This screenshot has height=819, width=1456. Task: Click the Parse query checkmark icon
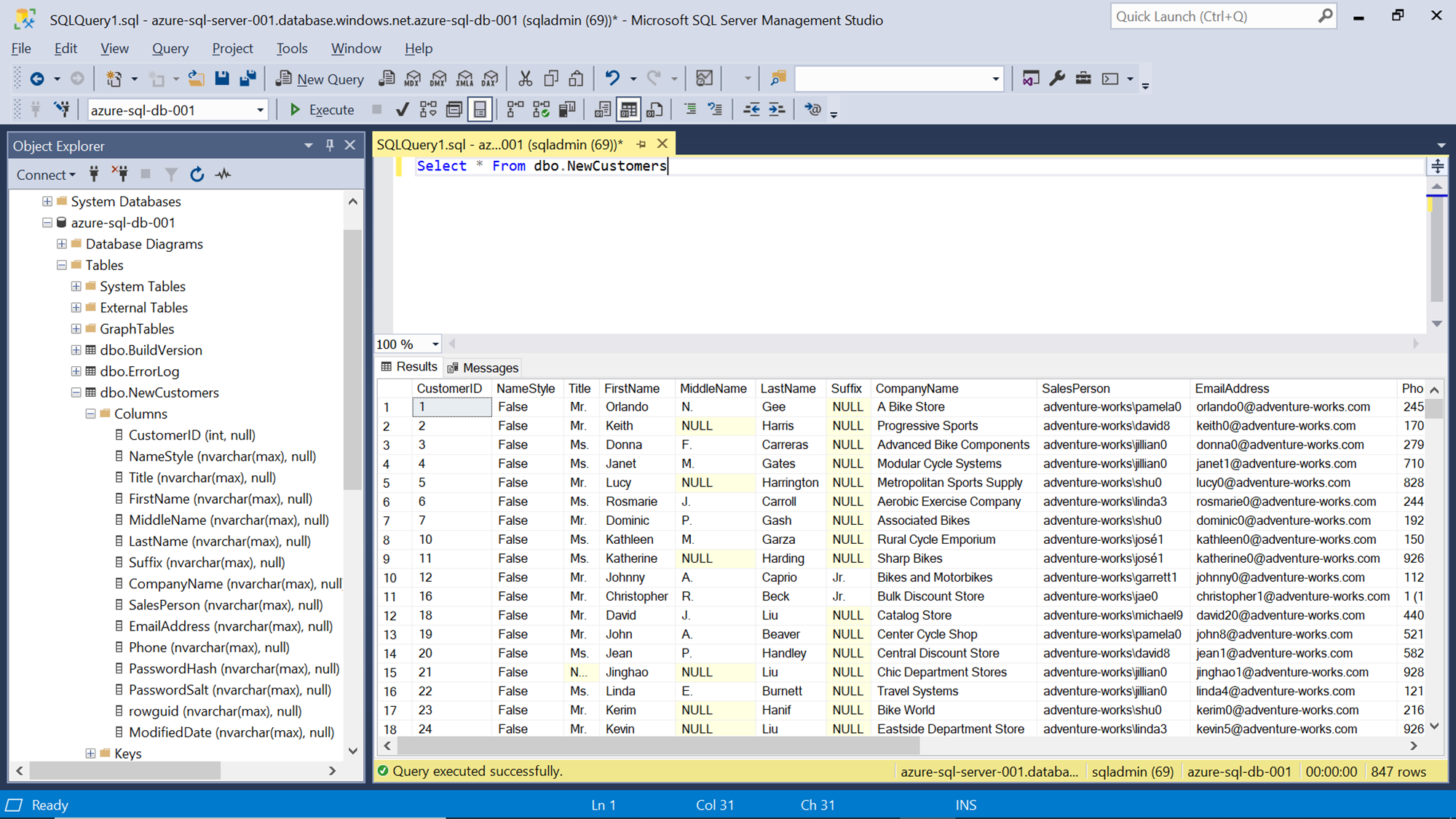pos(402,110)
